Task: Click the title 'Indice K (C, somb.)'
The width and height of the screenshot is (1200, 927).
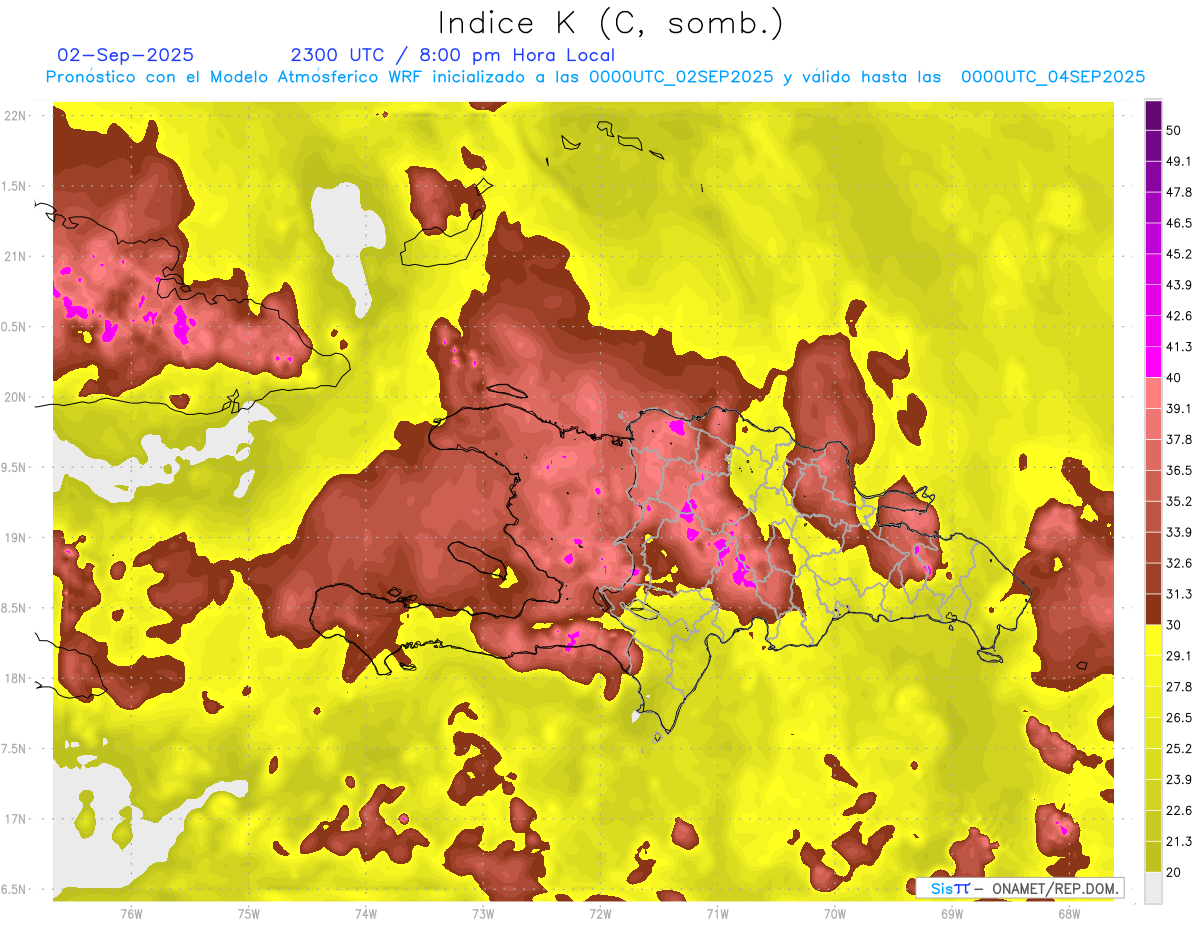Action: click(x=610, y=22)
